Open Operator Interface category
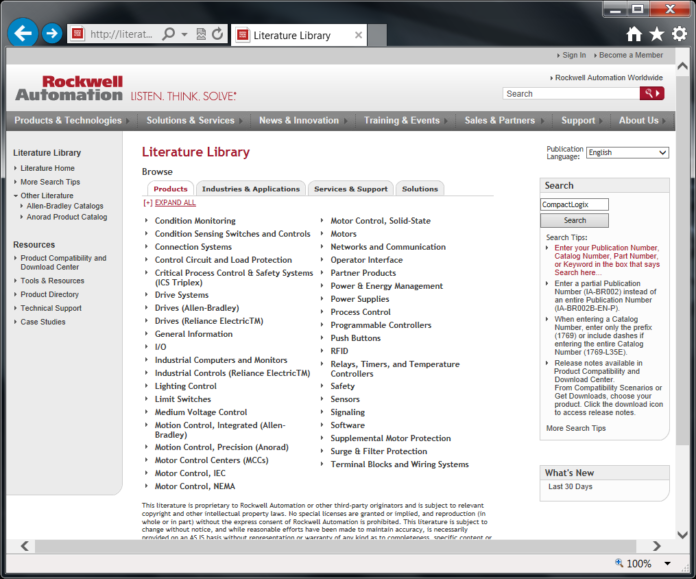The image size is (696, 579). [366, 260]
